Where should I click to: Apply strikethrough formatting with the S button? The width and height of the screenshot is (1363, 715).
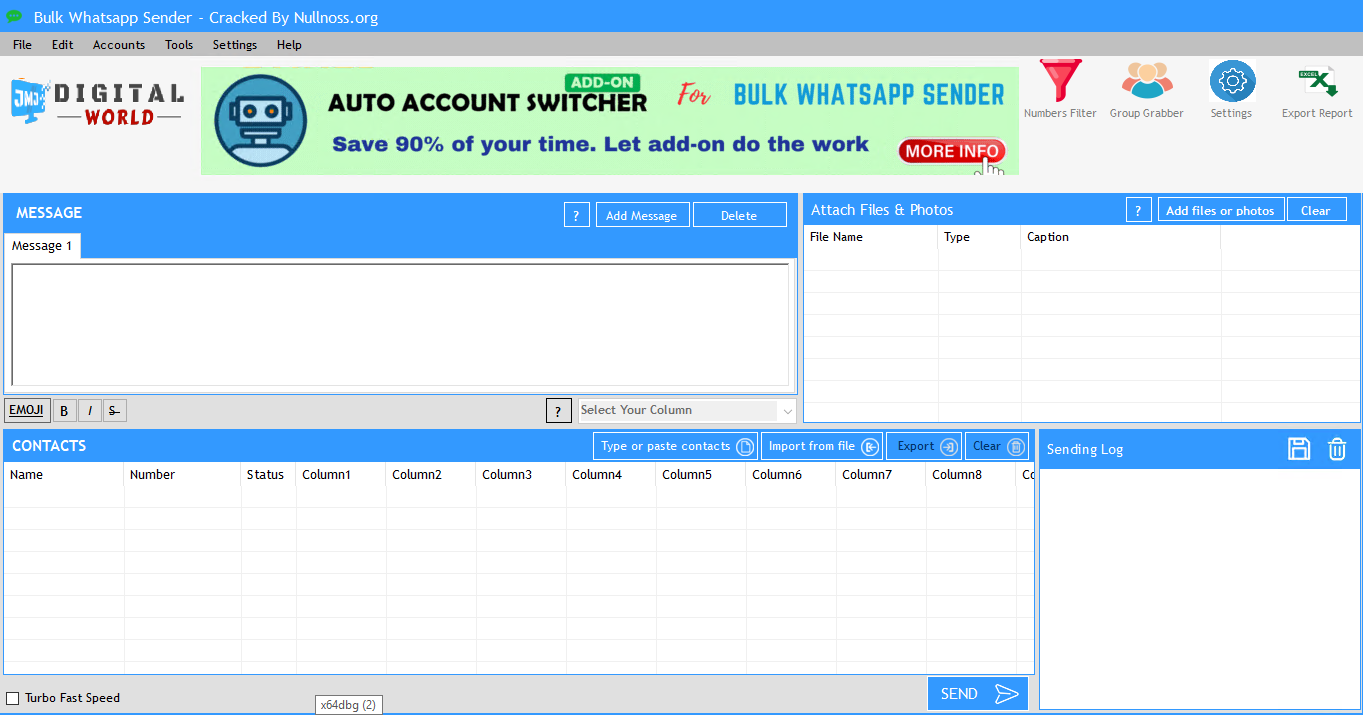click(114, 410)
